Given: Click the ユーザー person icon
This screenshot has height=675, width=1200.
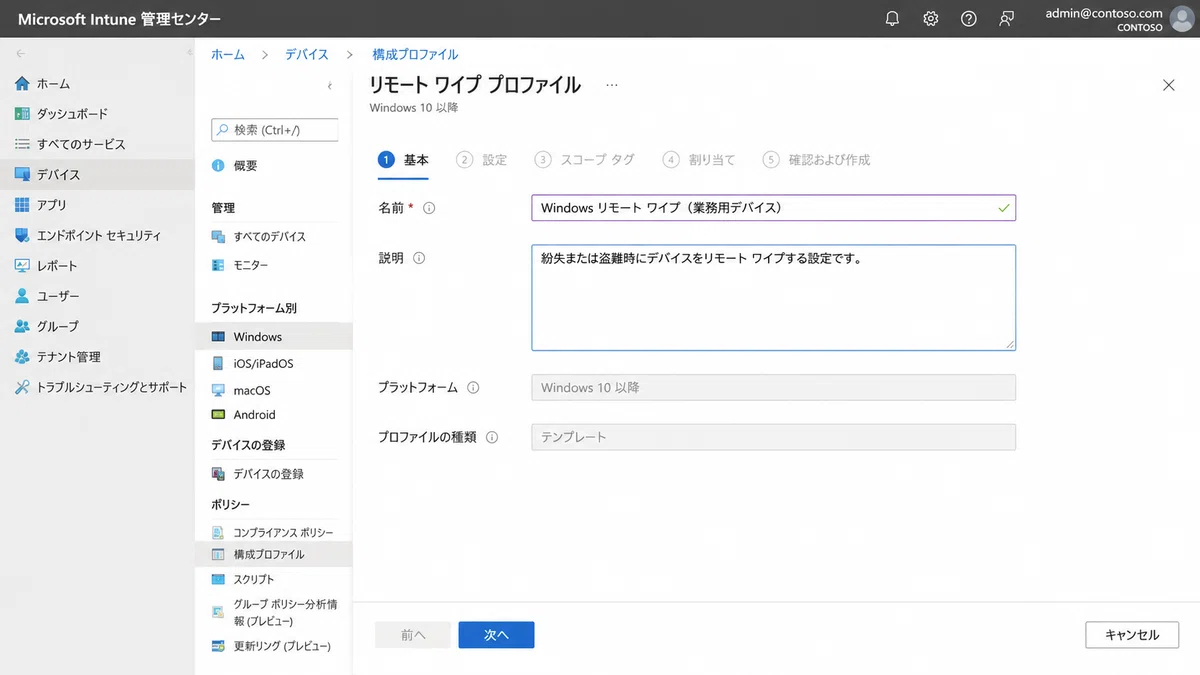Looking at the screenshot, I should coord(22,296).
